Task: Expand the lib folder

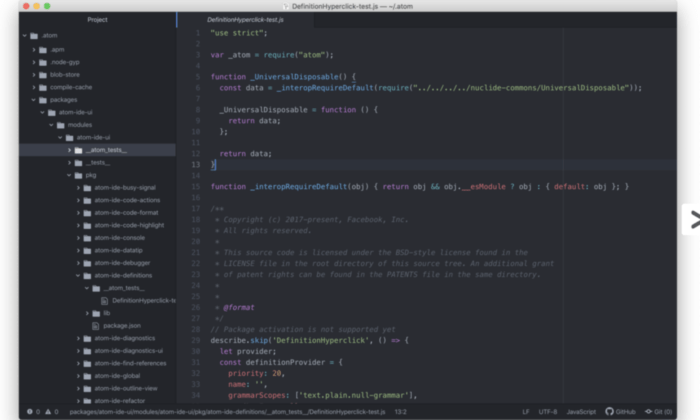Action: pos(87,313)
